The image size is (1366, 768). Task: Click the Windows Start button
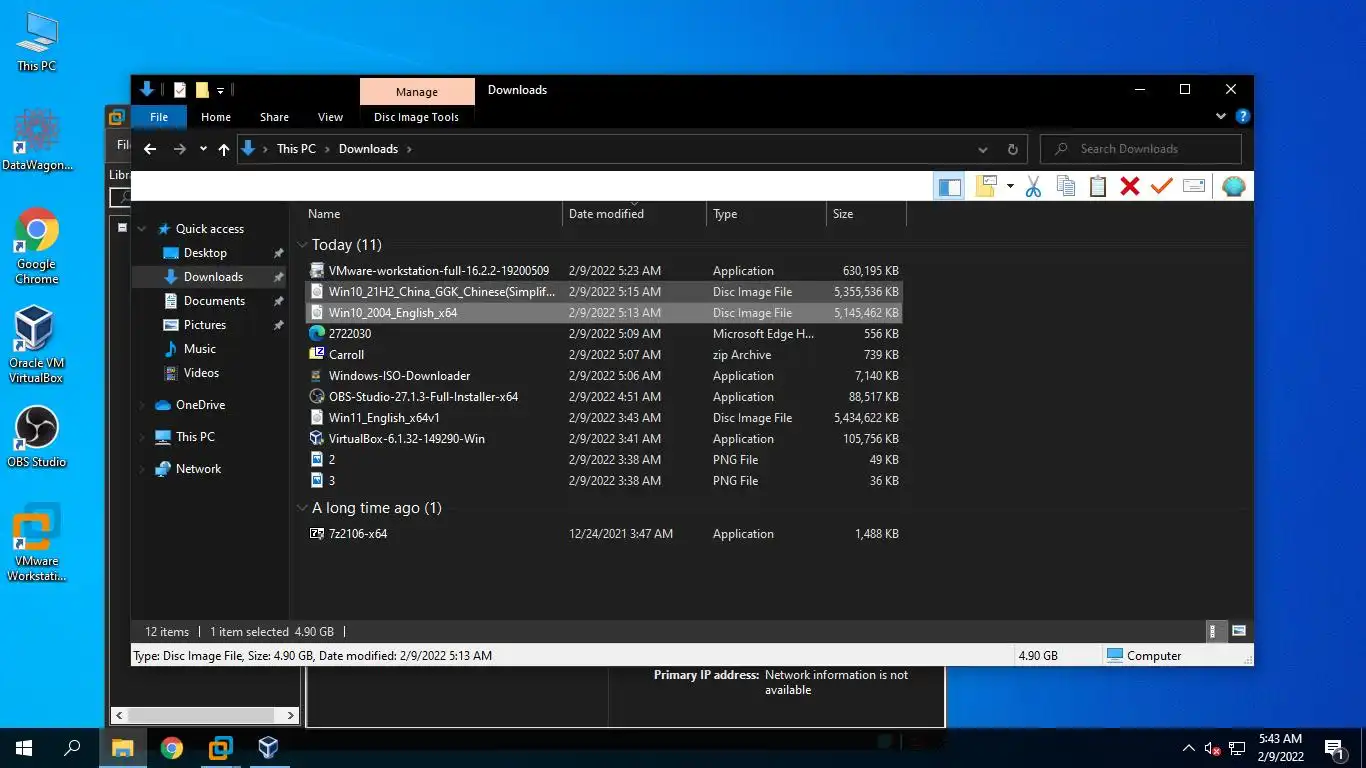[x=24, y=747]
